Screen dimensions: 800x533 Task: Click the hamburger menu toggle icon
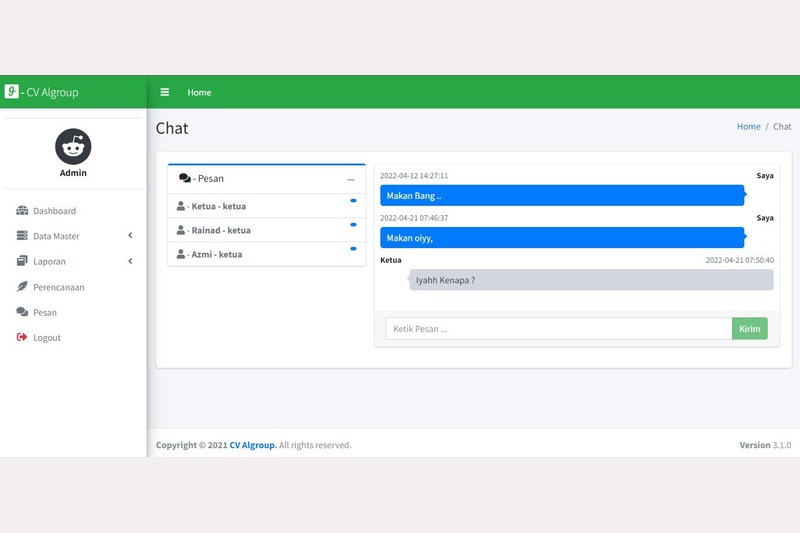point(165,92)
